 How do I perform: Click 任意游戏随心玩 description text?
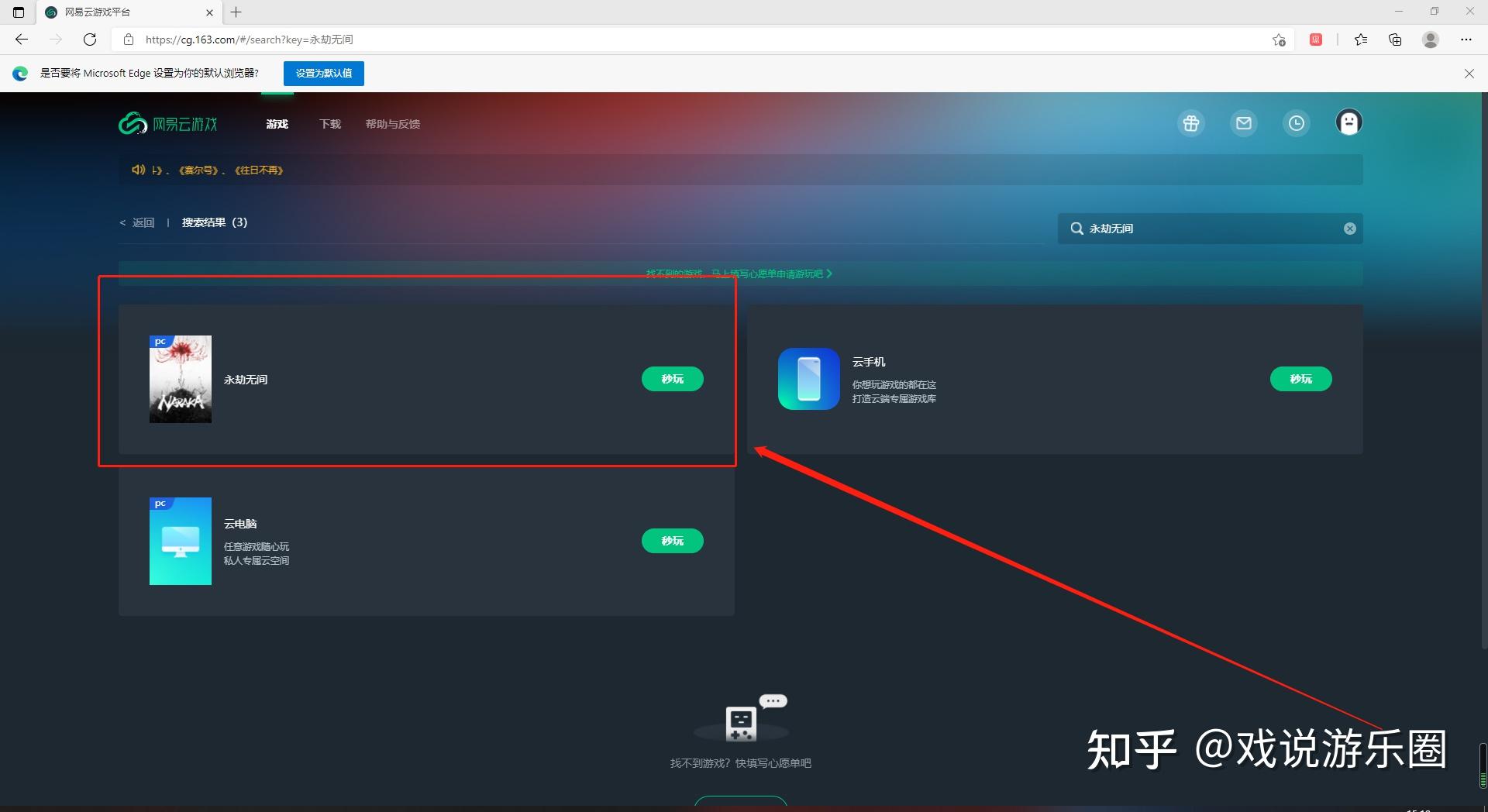pos(257,547)
